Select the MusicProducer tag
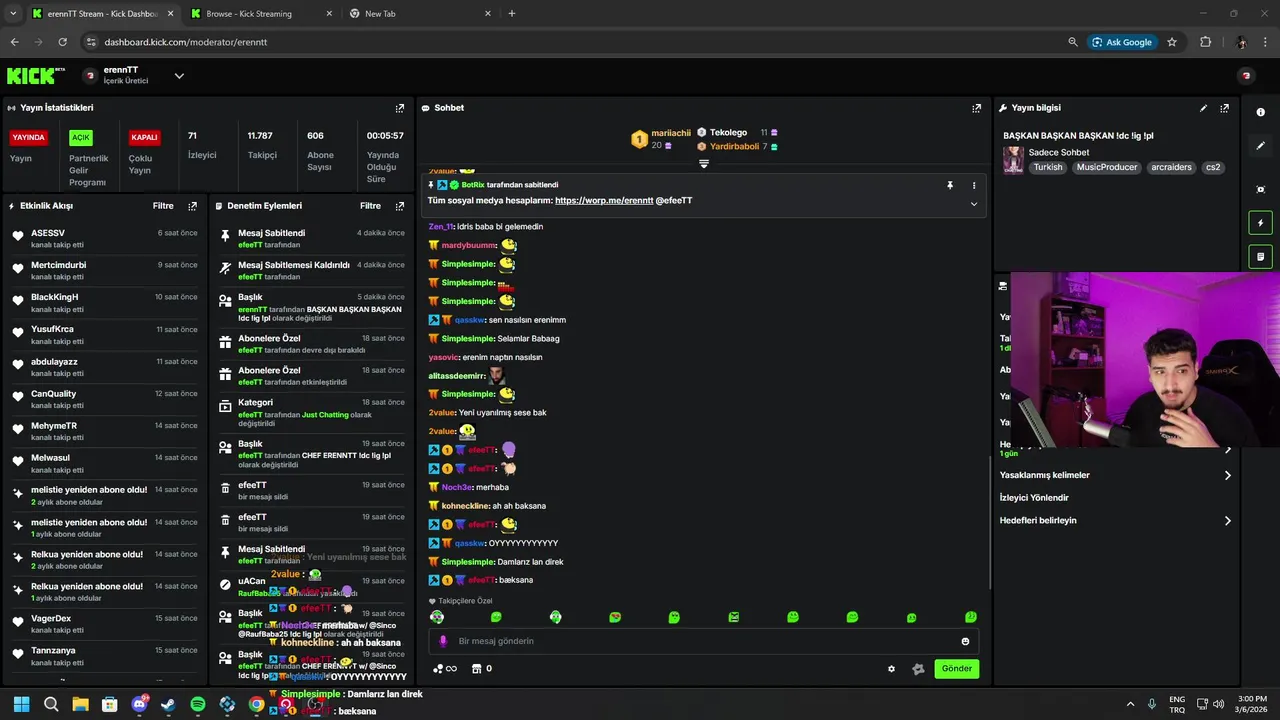Image resolution: width=1280 pixels, height=720 pixels. coord(1107,167)
